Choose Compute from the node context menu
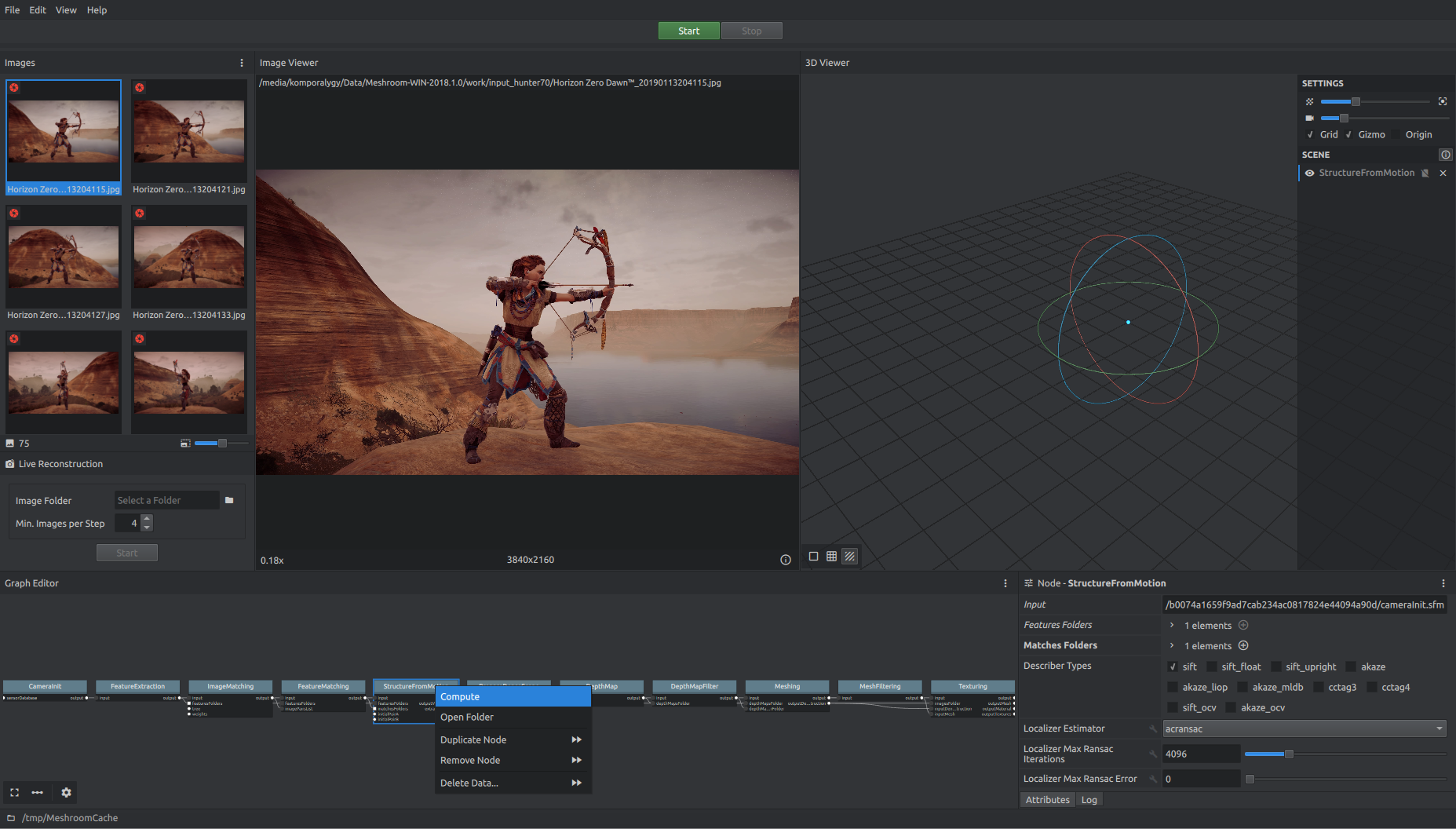This screenshot has height=829, width=1456. [513, 697]
